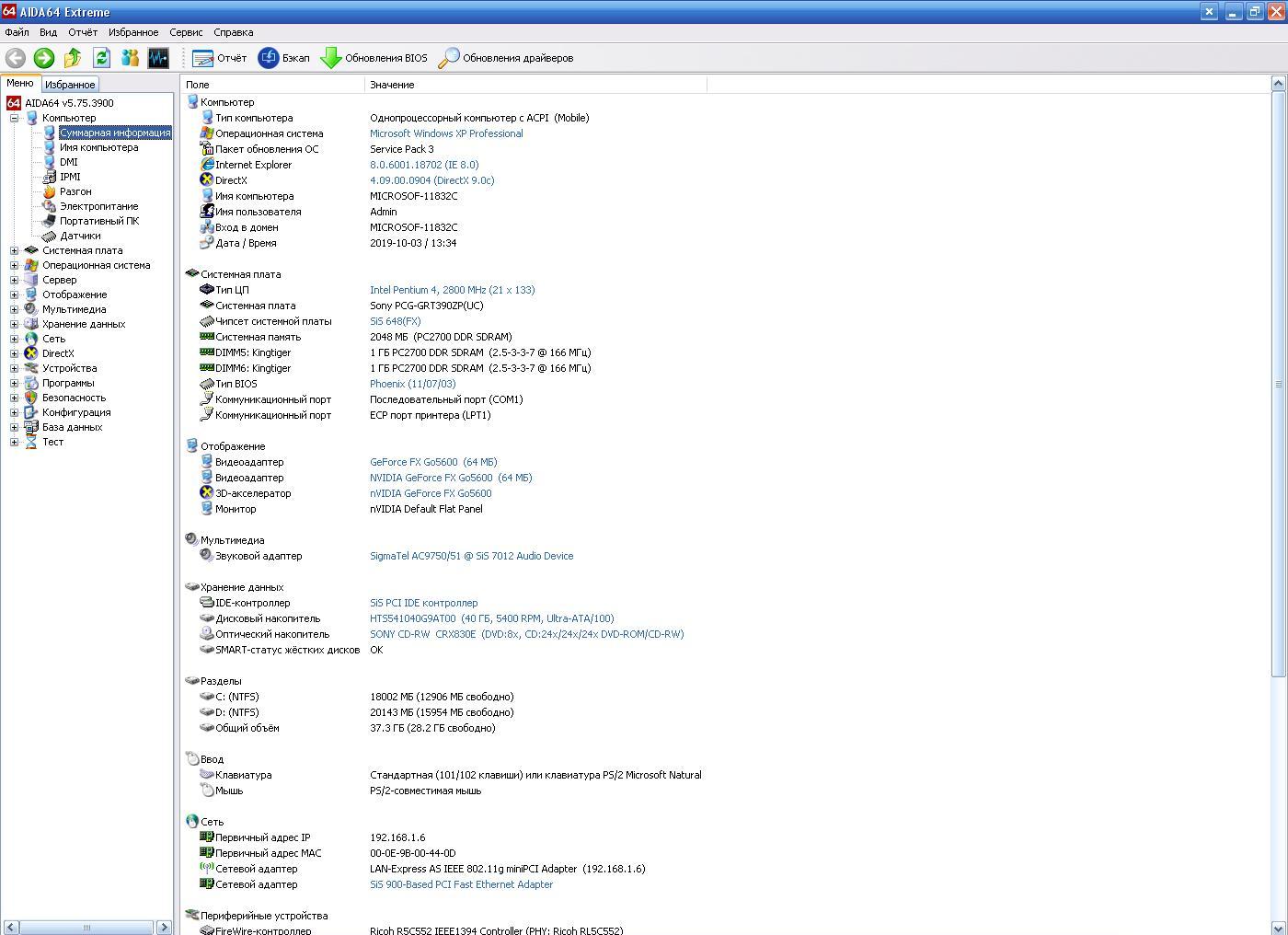The image size is (1288, 935).
Task: Click the Конфигурация tree icon
Action: pos(31,412)
